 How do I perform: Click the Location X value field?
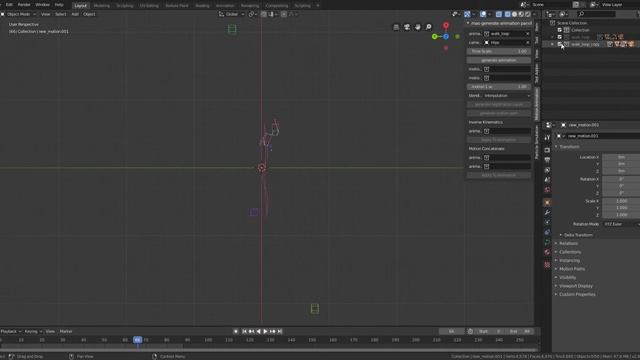click(621, 157)
